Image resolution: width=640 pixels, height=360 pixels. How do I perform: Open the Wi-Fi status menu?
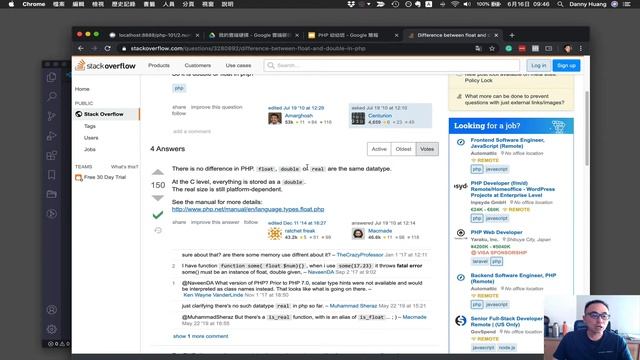pos(455,4)
